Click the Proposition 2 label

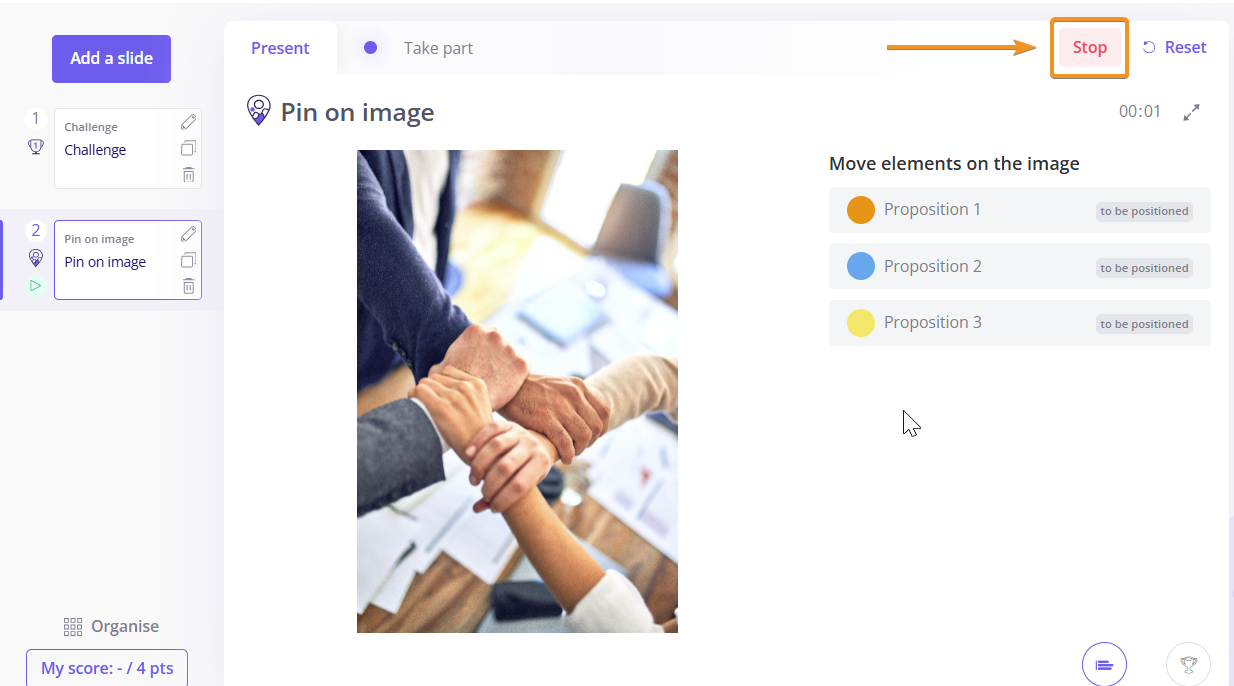coord(933,266)
